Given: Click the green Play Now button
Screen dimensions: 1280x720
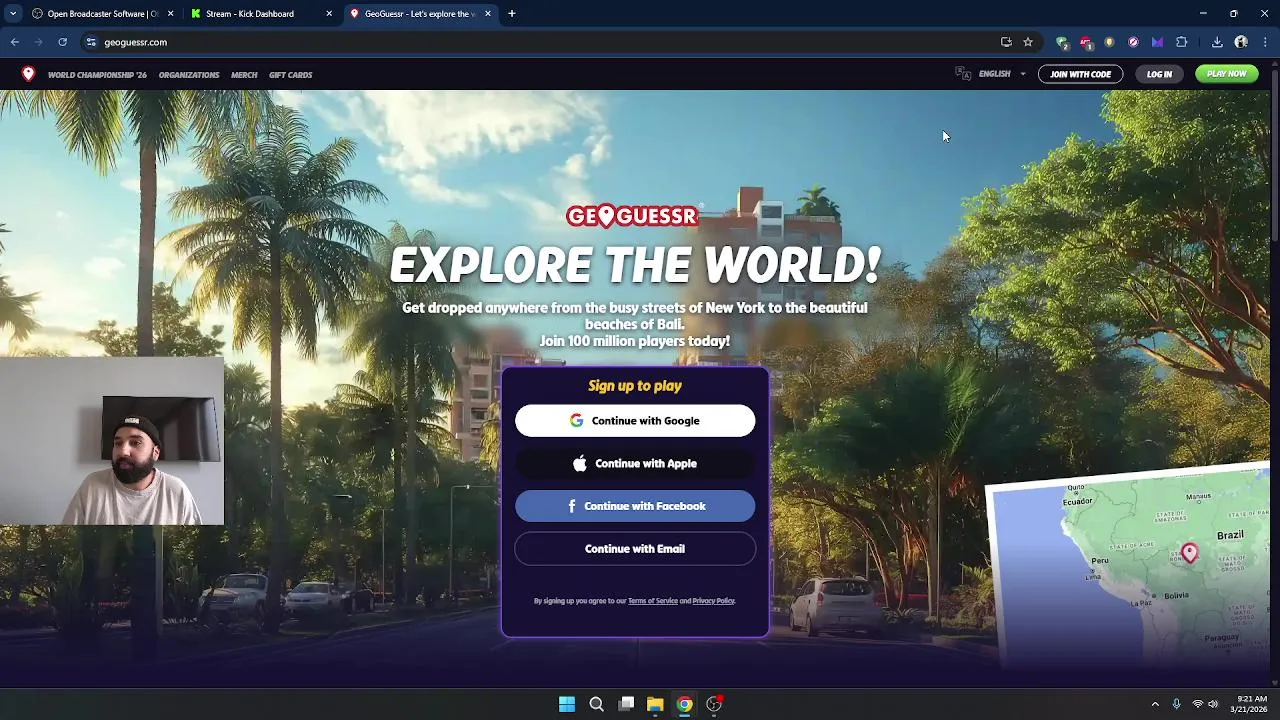Looking at the screenshot, I should (1226, 74).
